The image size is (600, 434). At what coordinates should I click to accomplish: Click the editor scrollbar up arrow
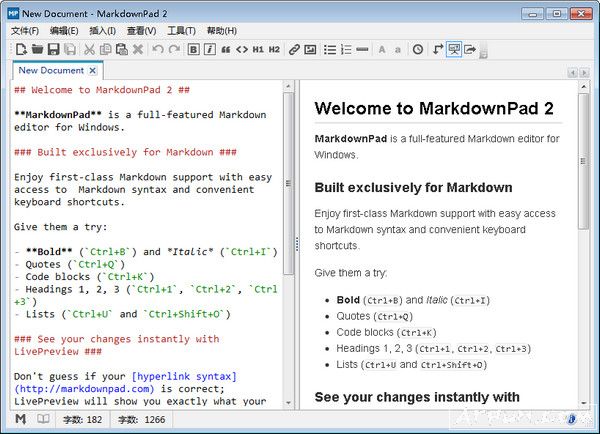[289, 86]
